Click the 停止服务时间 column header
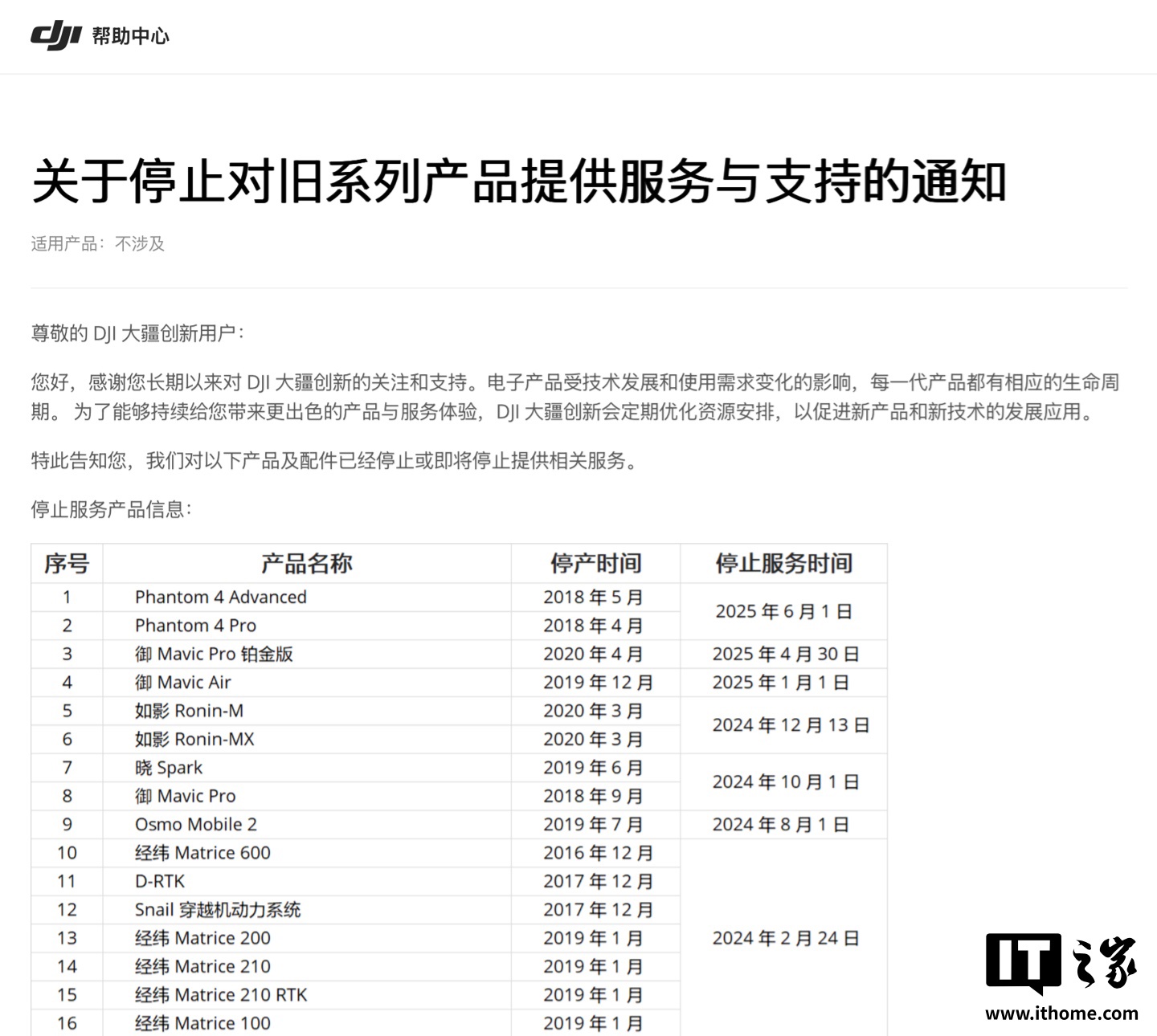 [x=783, y=564]
